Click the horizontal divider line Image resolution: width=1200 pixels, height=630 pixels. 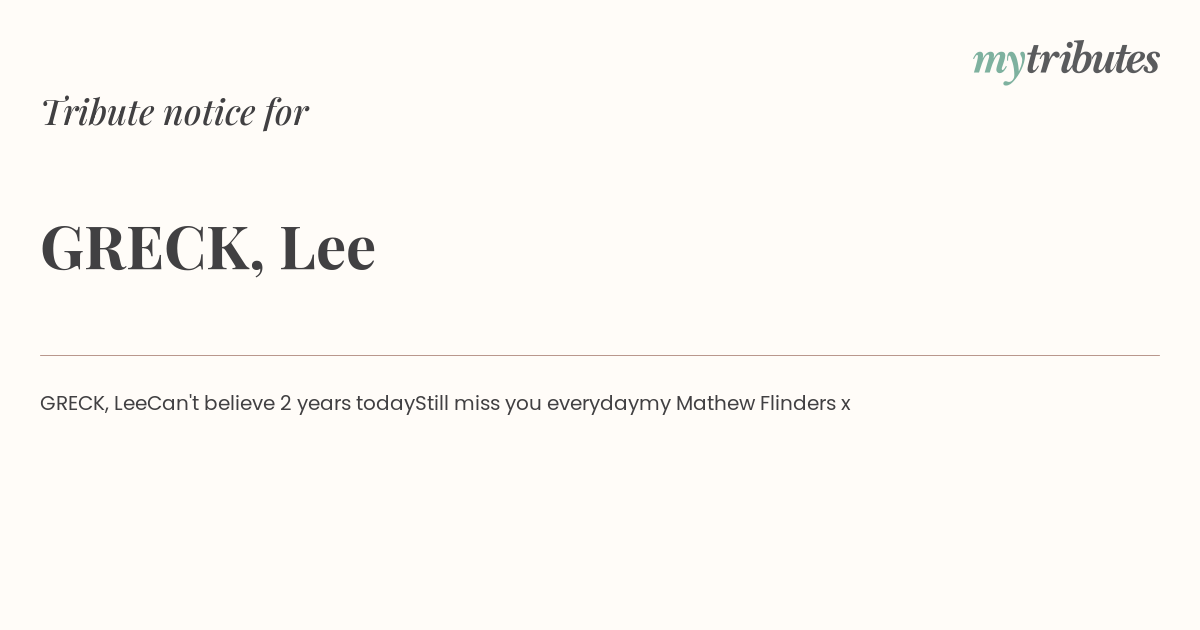(600, 355)
